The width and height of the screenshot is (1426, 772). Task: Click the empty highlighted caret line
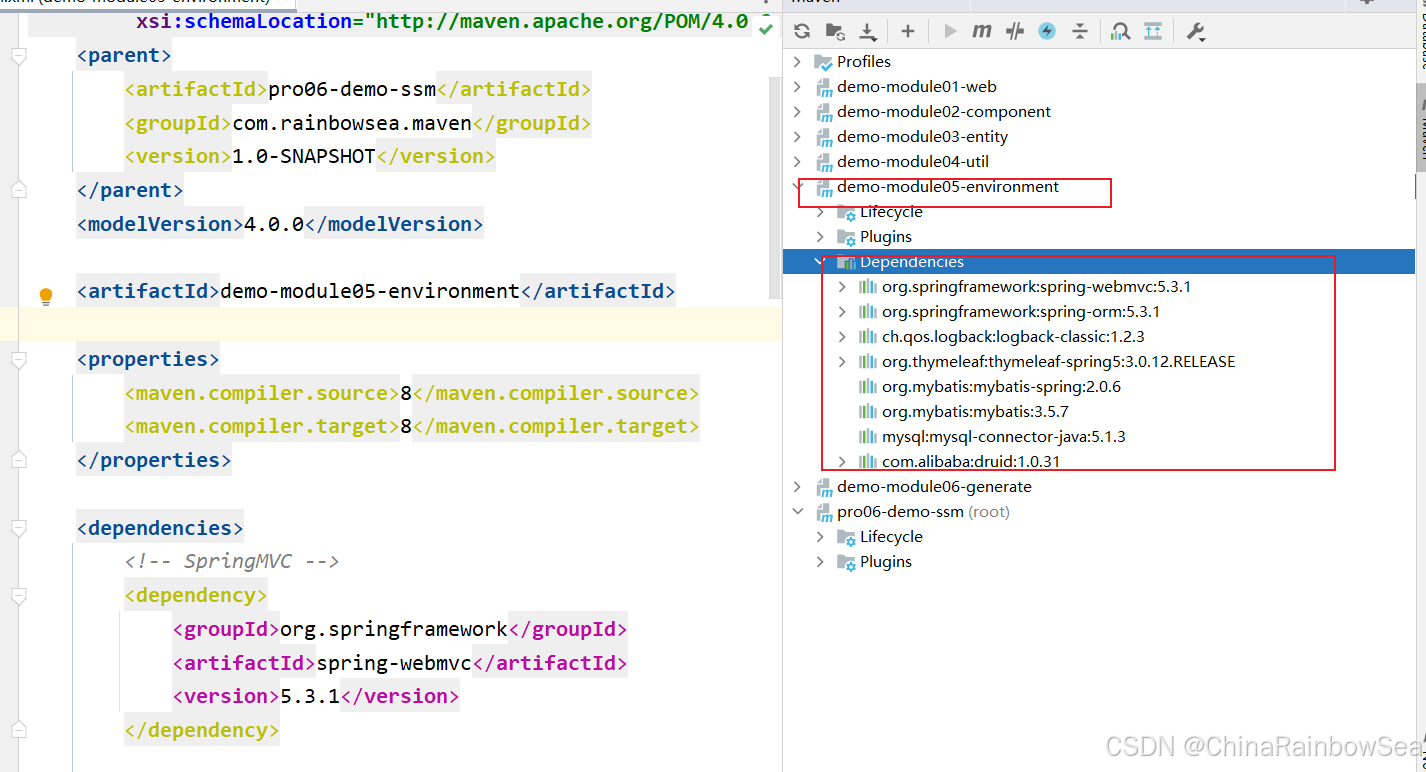pos(391,325)
